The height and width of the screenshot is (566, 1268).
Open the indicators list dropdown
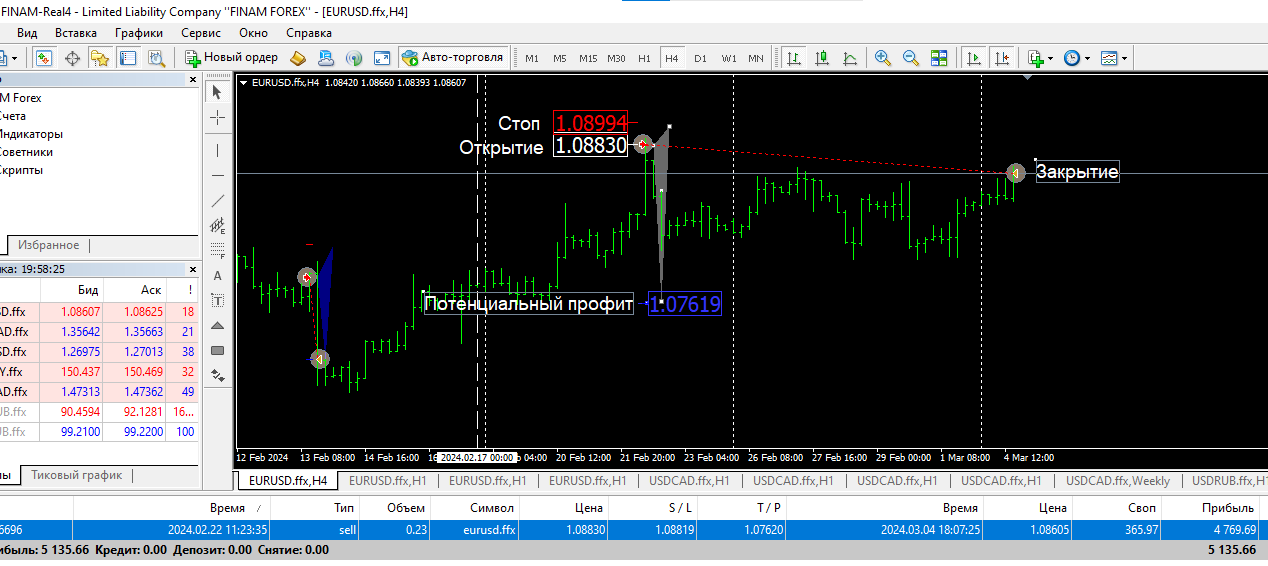tap(1040, 58)
